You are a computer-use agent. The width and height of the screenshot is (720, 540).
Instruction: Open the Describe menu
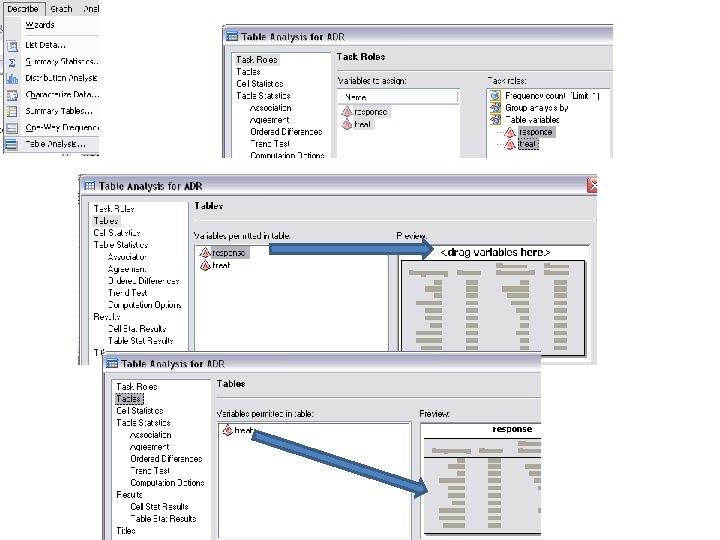(22, 9)
